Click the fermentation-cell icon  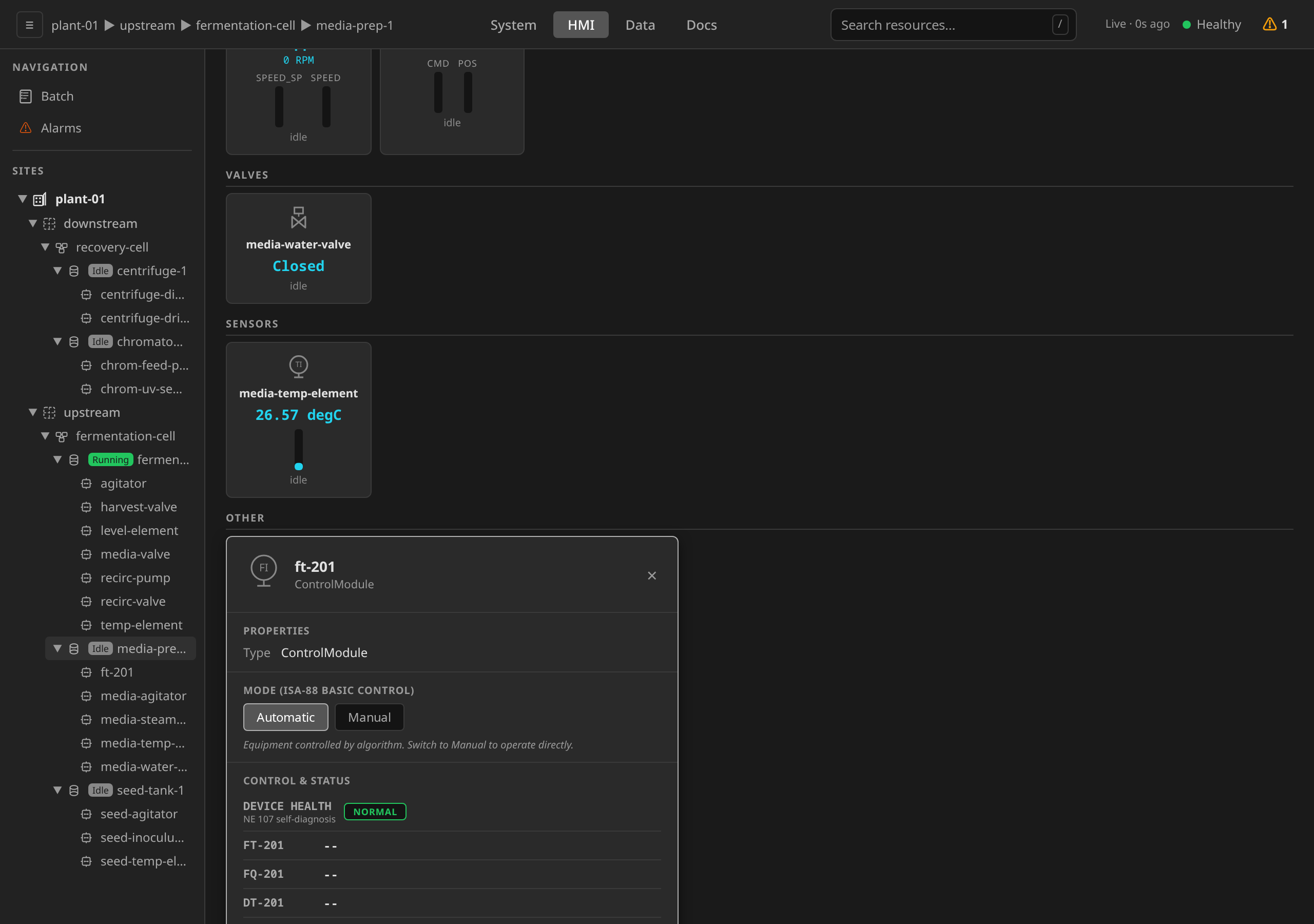62,436
